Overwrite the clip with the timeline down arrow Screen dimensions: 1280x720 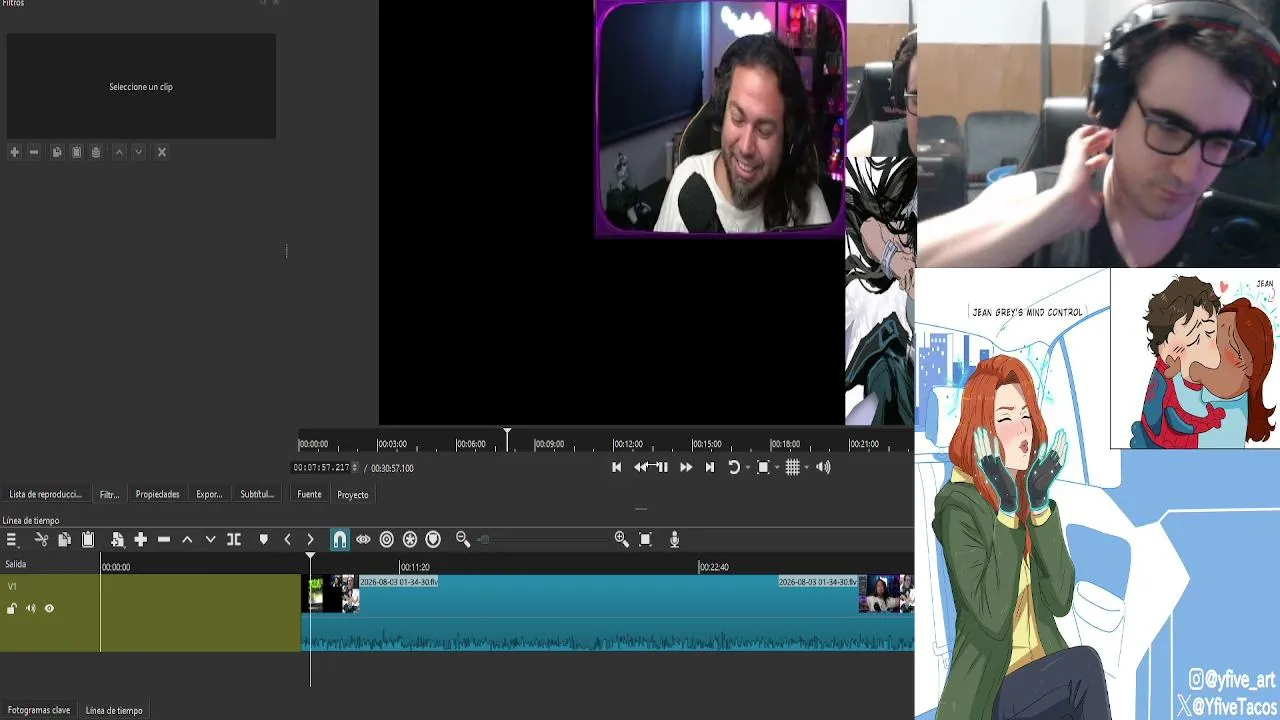click(210, 539)
